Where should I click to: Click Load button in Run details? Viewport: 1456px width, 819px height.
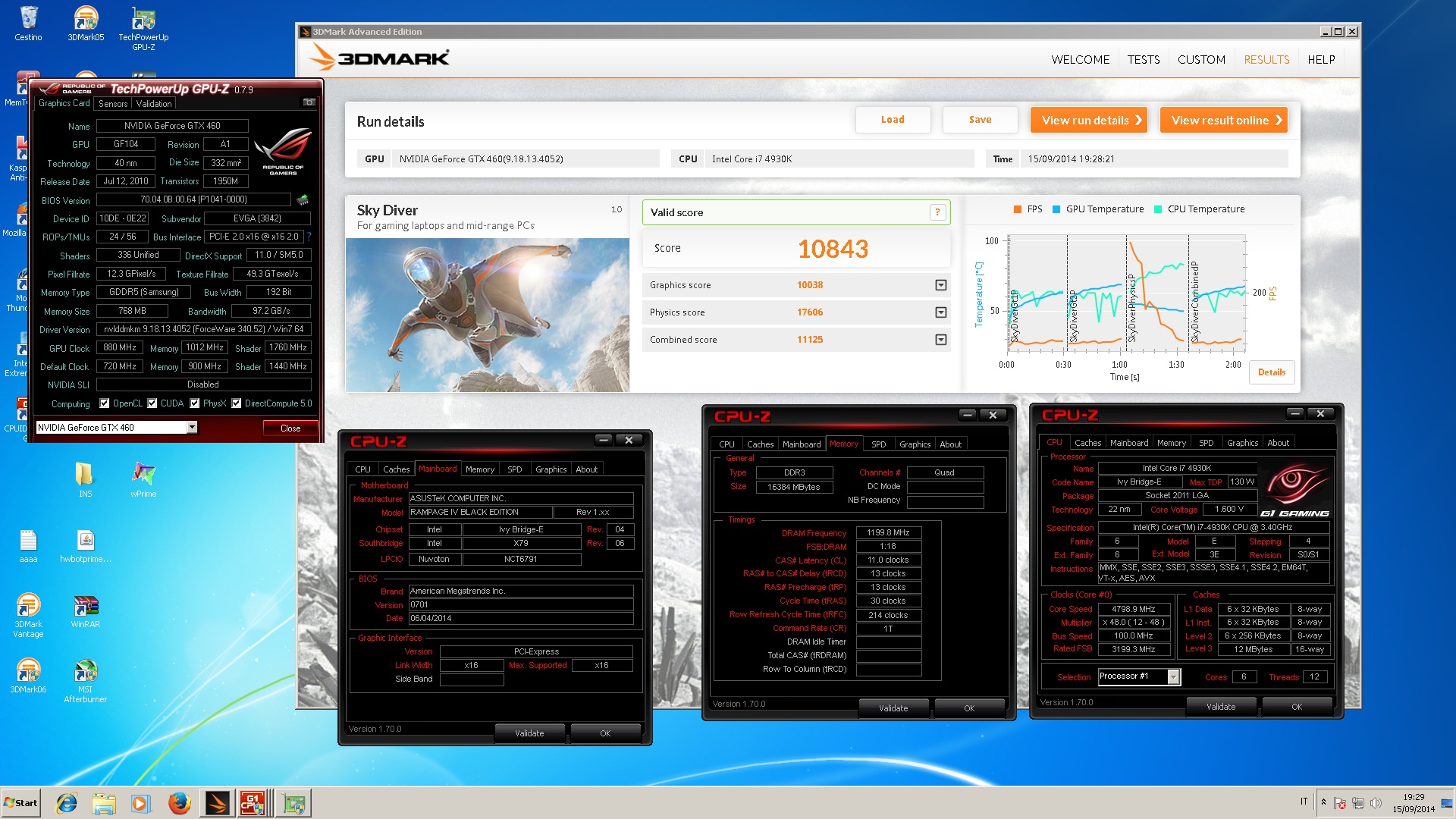893,120
